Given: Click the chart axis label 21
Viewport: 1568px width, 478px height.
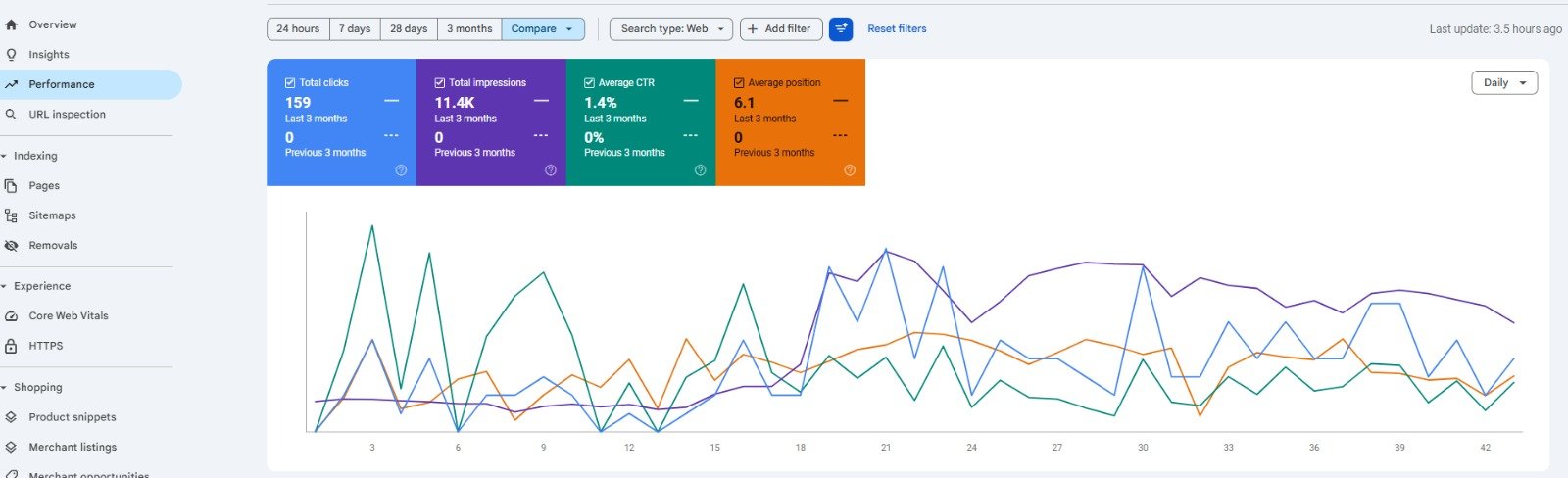Looking at the screenshot, I should click(886, 448).
